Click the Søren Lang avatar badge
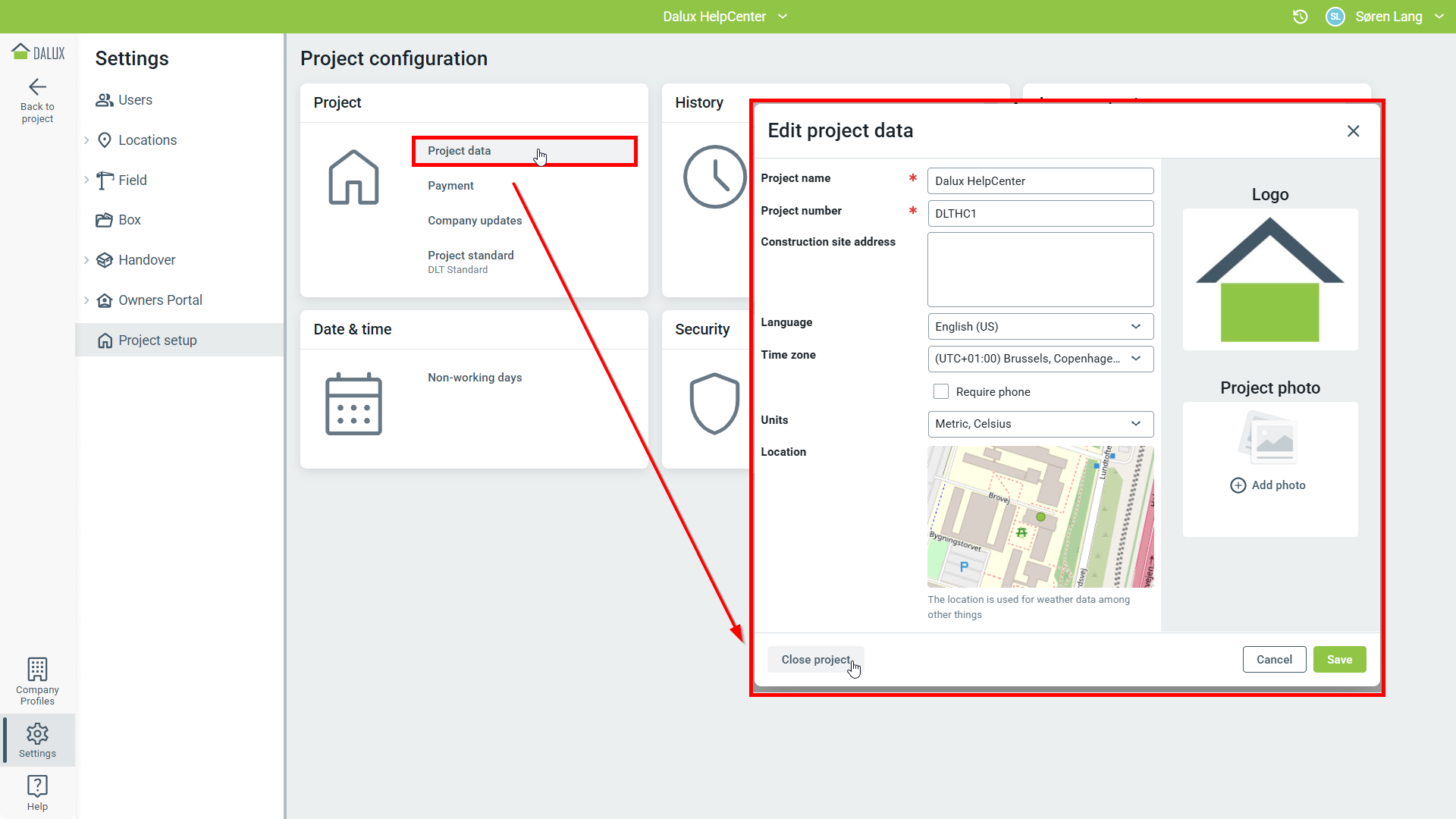Image resolution: width=1456 pixels, height=819 pixels. click(1335, 17)
